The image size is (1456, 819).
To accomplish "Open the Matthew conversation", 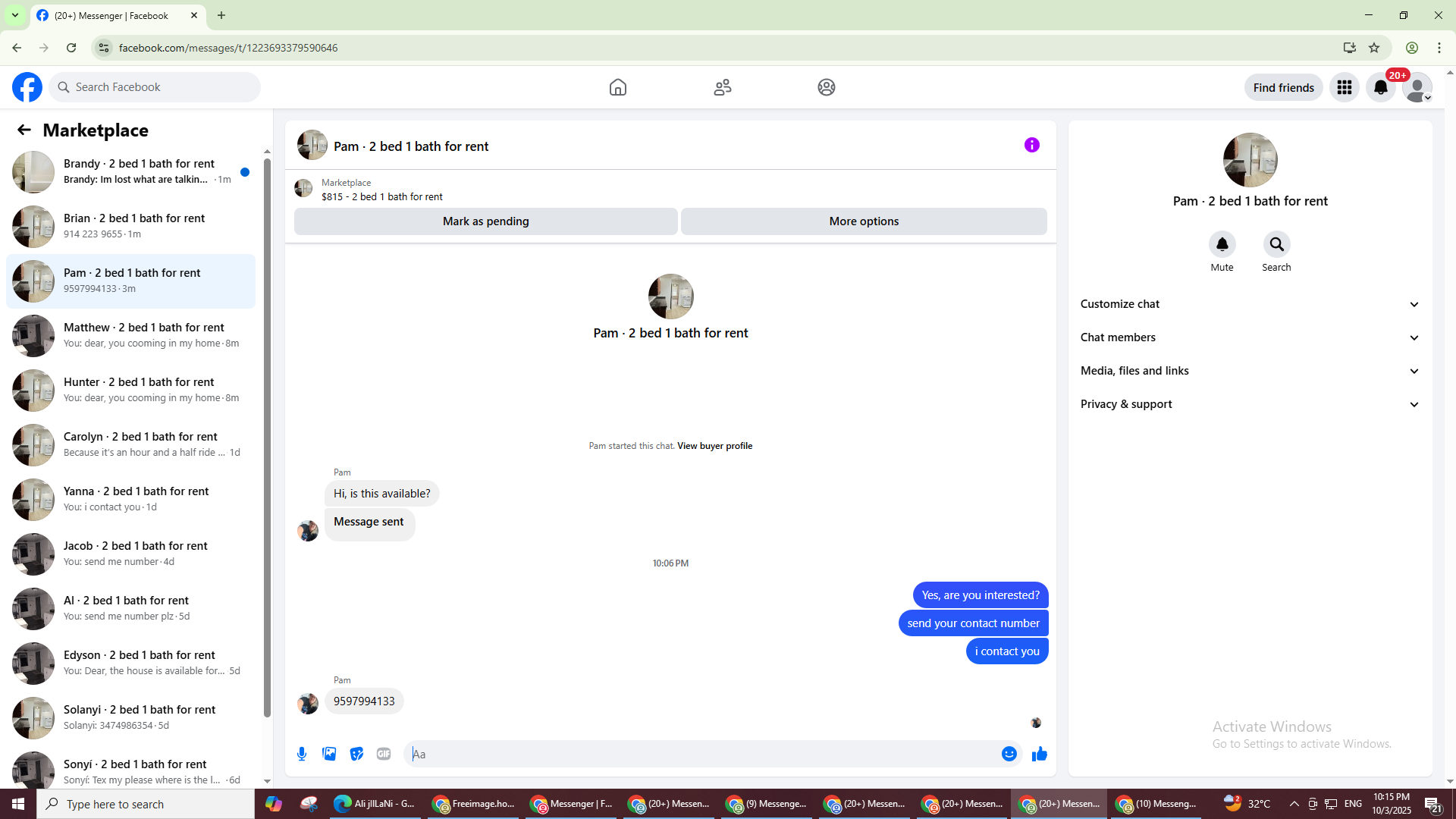I will 130,335.
